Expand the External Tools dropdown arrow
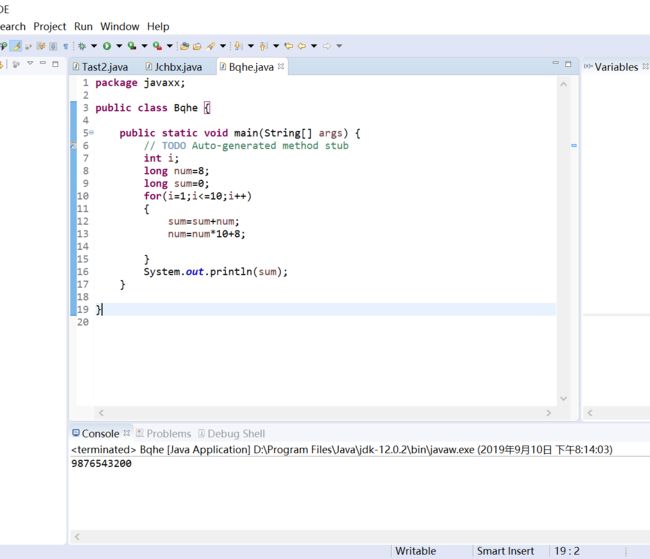This screenshot has height=559, width=650. (170, 46)
